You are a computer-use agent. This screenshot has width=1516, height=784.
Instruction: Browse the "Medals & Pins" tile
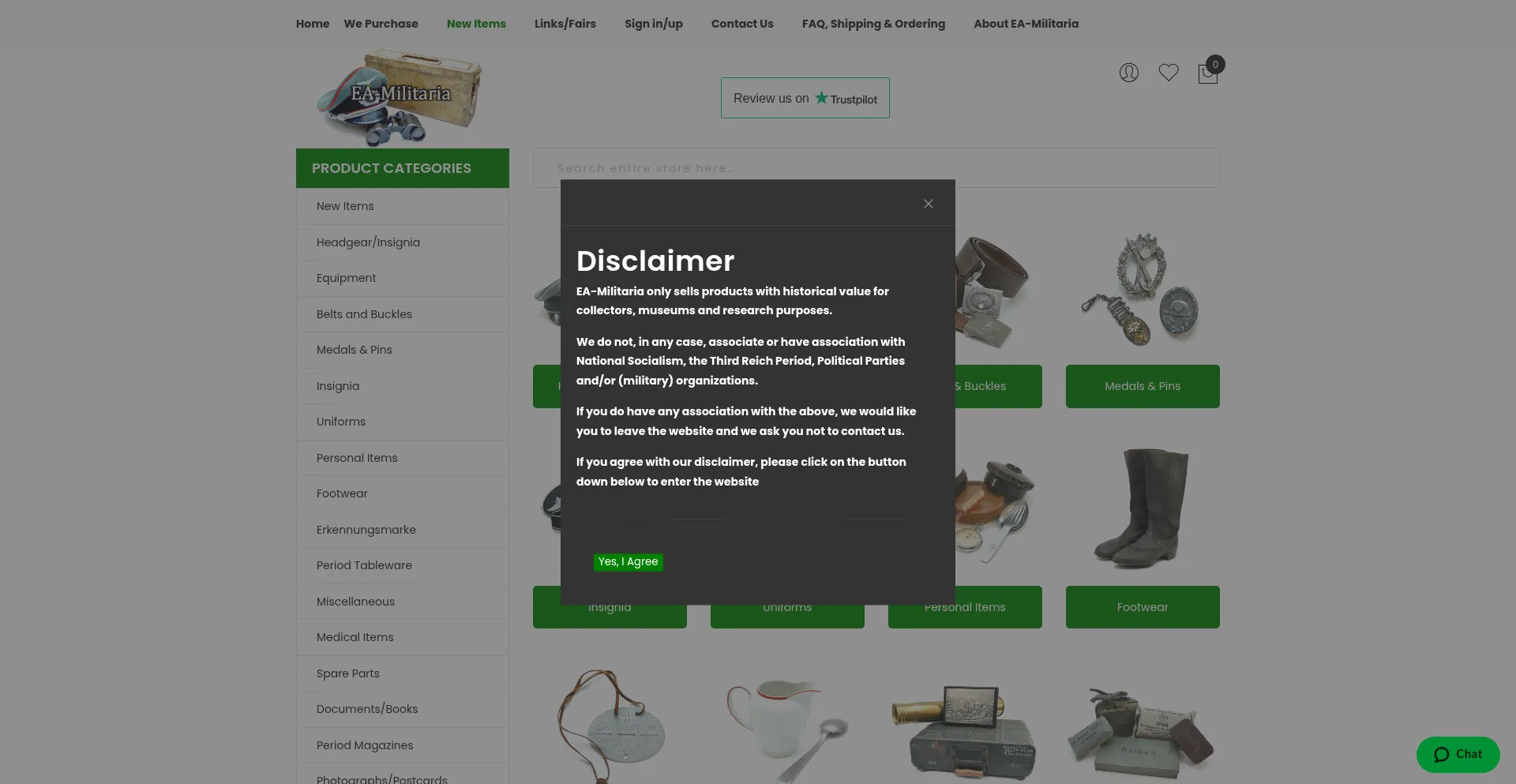(x=1143, y=386)
